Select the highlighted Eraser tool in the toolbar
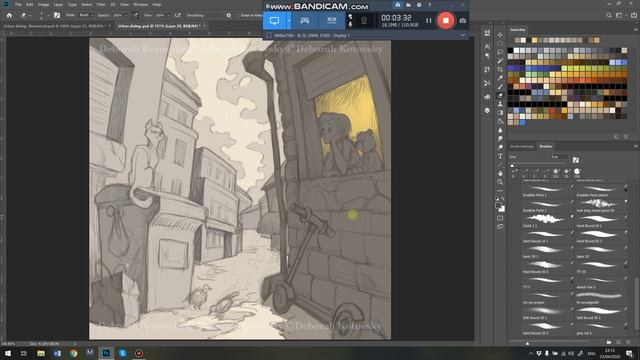The width and height of the screenshot is (640, 360). click(x=500, y=95)
